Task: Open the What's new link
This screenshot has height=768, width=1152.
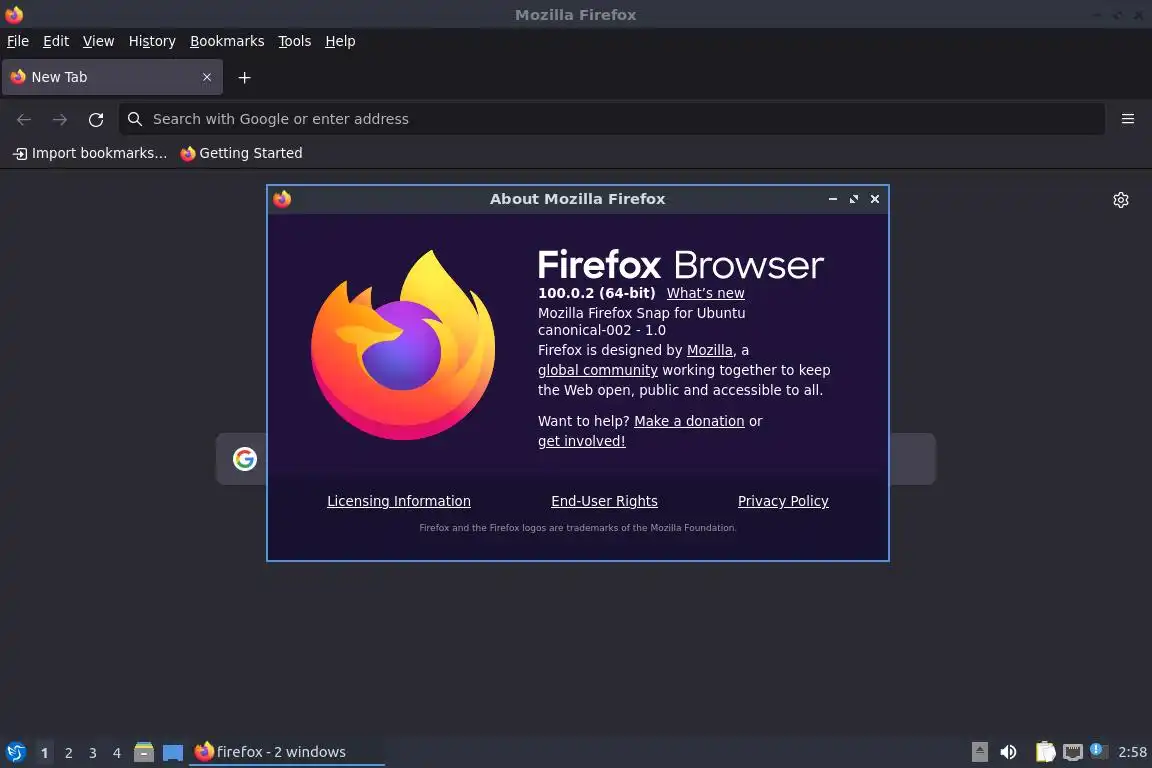Action: point(705,293)
